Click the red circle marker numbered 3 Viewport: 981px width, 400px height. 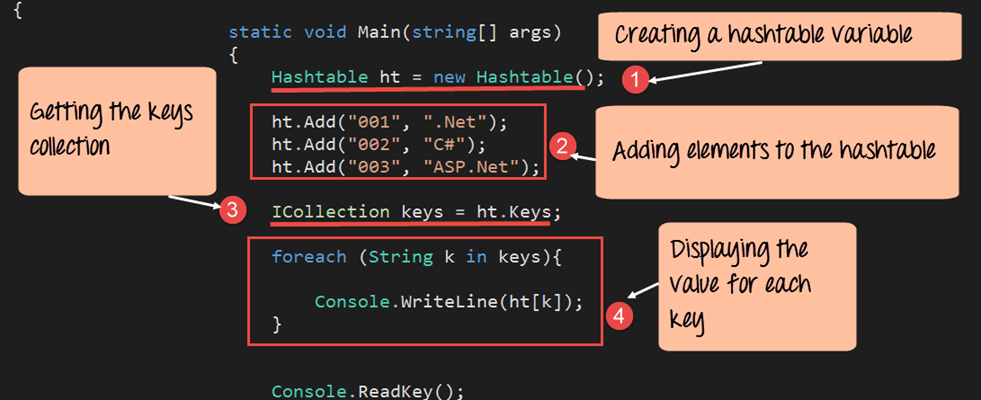pos(232,210)
